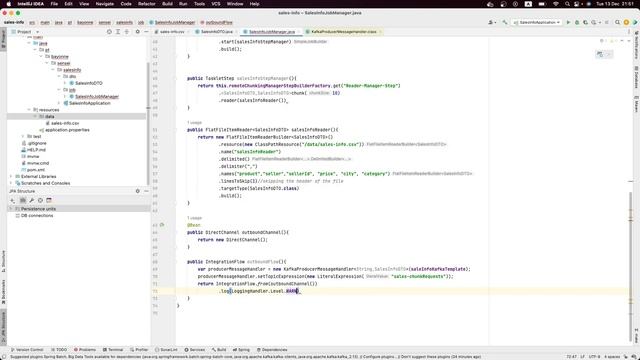Viewport: 640px width, 360px height.
Task: Click the wrench icon in JPA Structure toolbar
Action: pyautogui.click(x=31, y=200)
